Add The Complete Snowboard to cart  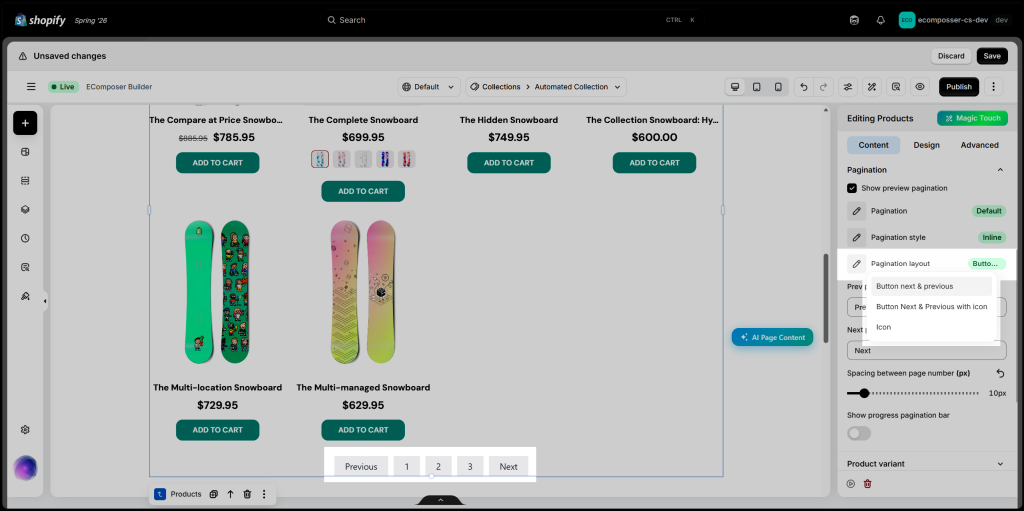pyautogui.click(x=363, y=191)
